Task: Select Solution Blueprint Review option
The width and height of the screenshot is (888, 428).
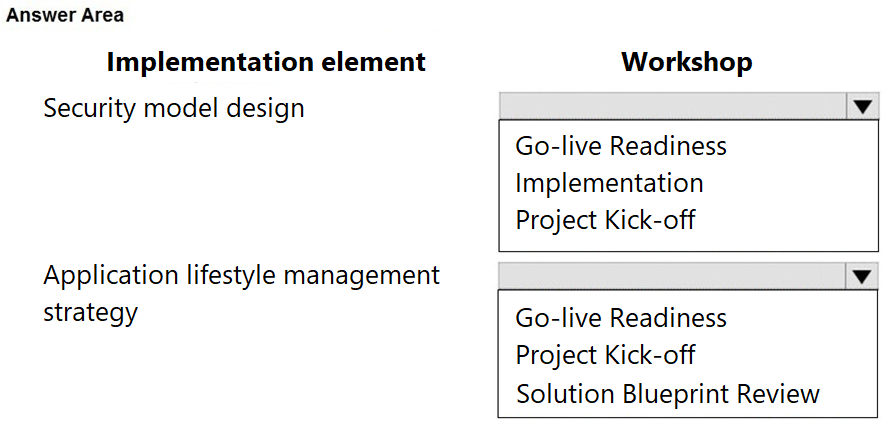Action: 667,393
